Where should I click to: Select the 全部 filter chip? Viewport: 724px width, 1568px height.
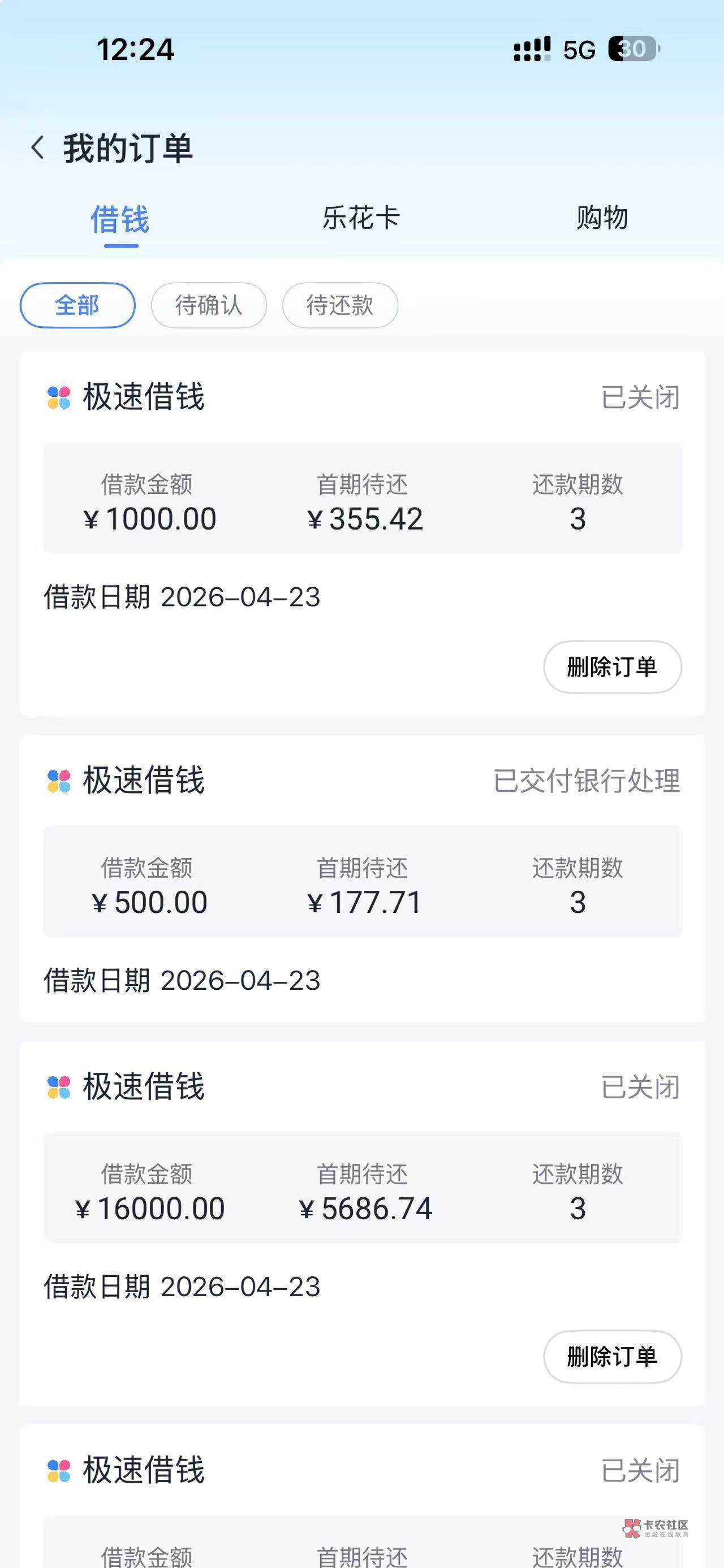[77, 305]
